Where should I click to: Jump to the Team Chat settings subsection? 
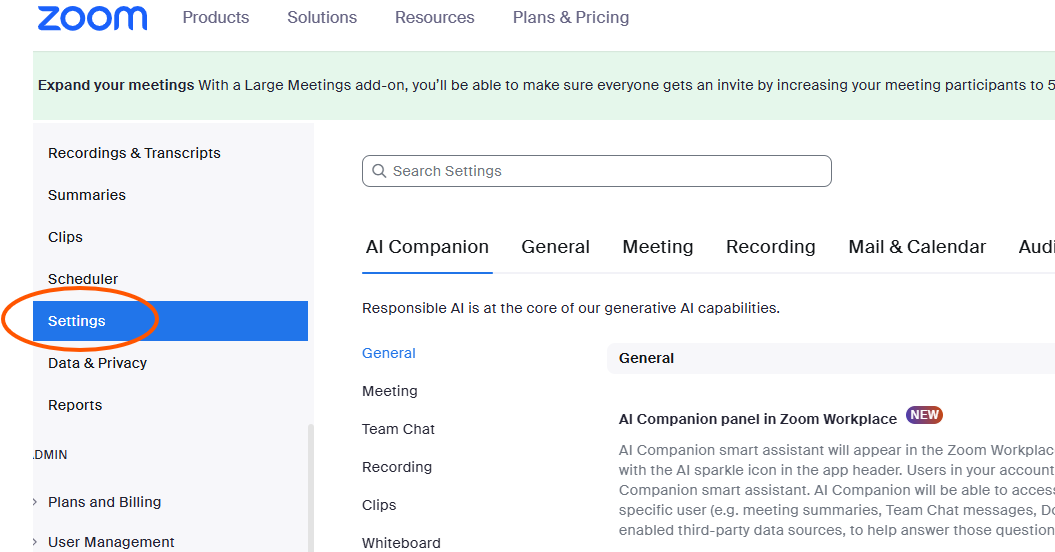(x=398, y=429)
